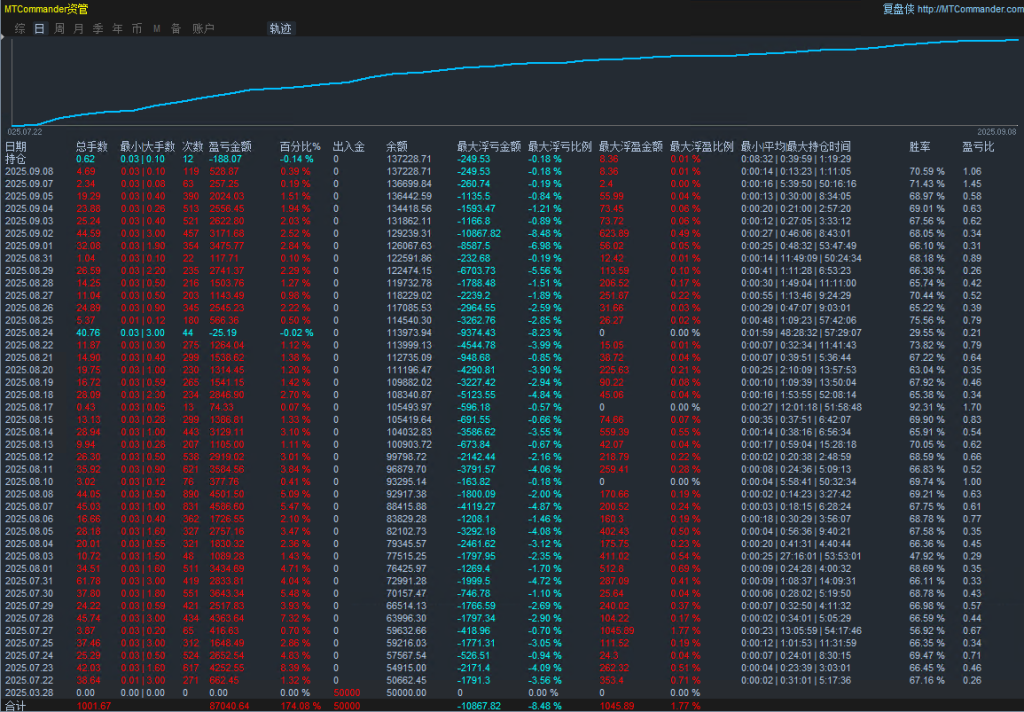Select the 持仓 holdings row label
Screen dimensions: 1024x712
16,158
